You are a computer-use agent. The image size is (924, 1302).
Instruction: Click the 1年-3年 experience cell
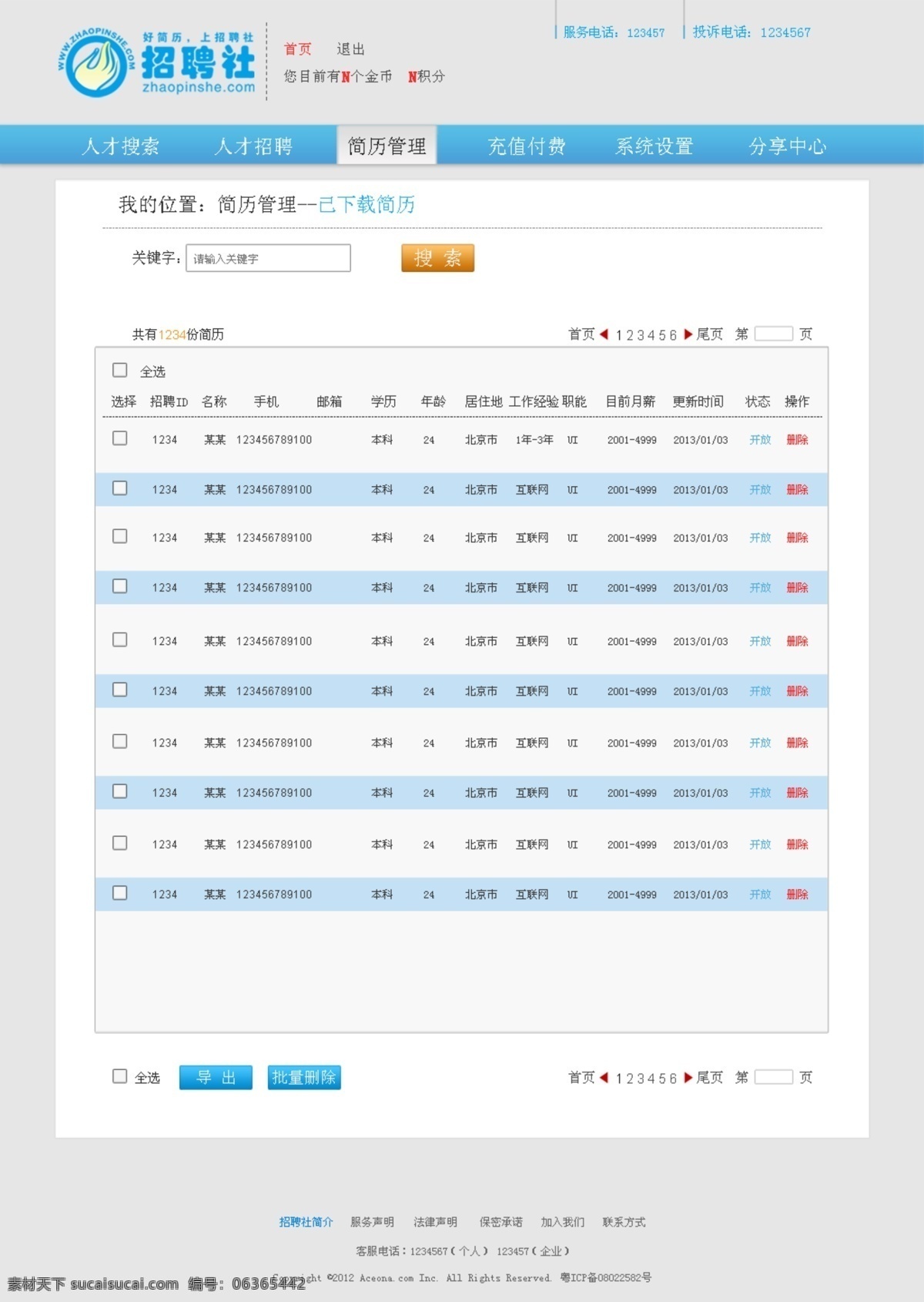point(534,440)
